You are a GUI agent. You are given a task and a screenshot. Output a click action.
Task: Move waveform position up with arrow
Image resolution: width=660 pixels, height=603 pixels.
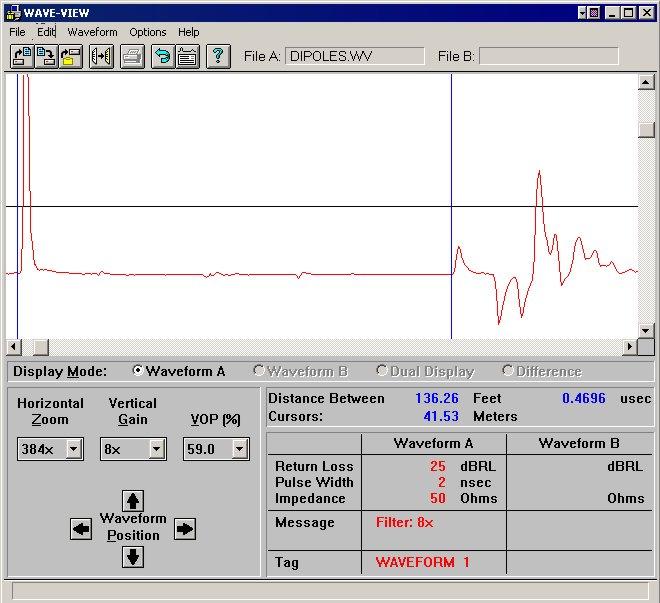point(133,501)
